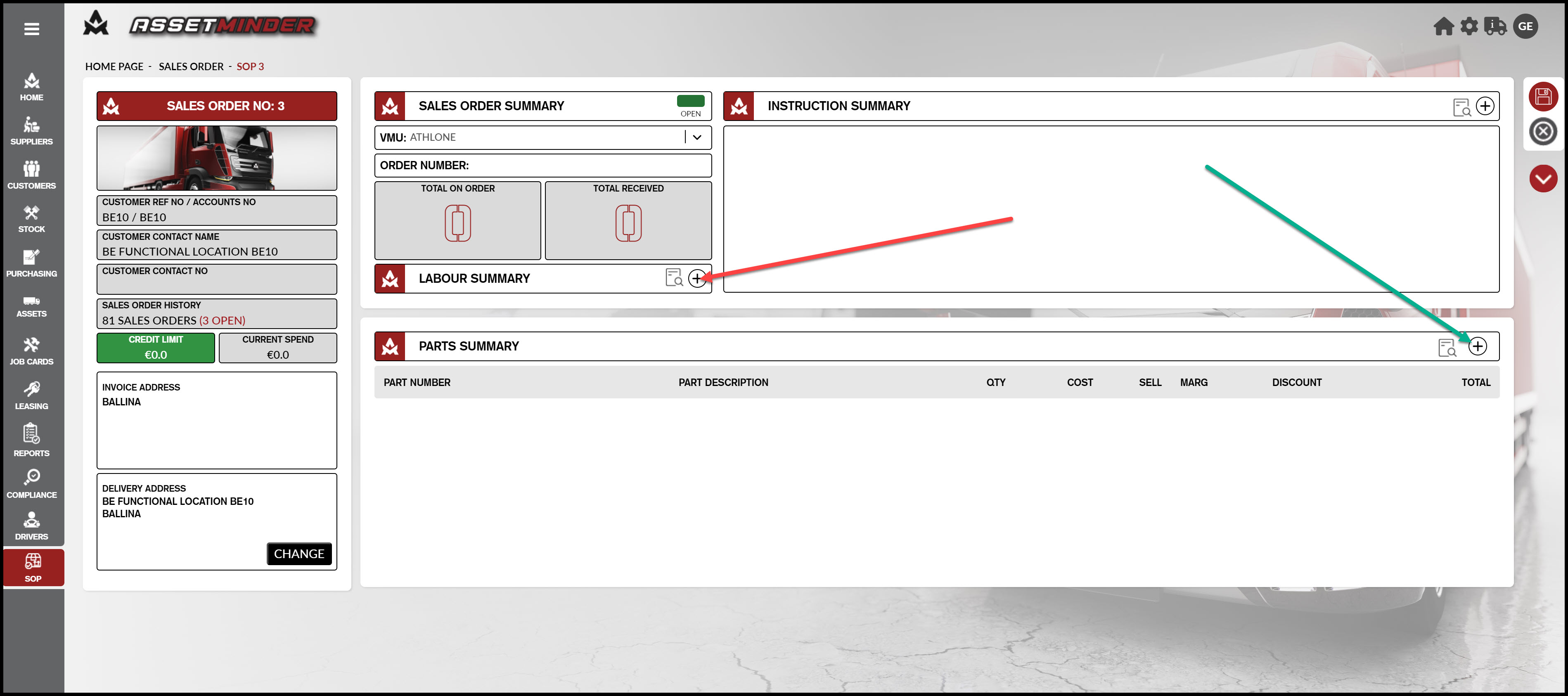Select SOP in sidebar
1568x696 pixels.
point(33,567)
